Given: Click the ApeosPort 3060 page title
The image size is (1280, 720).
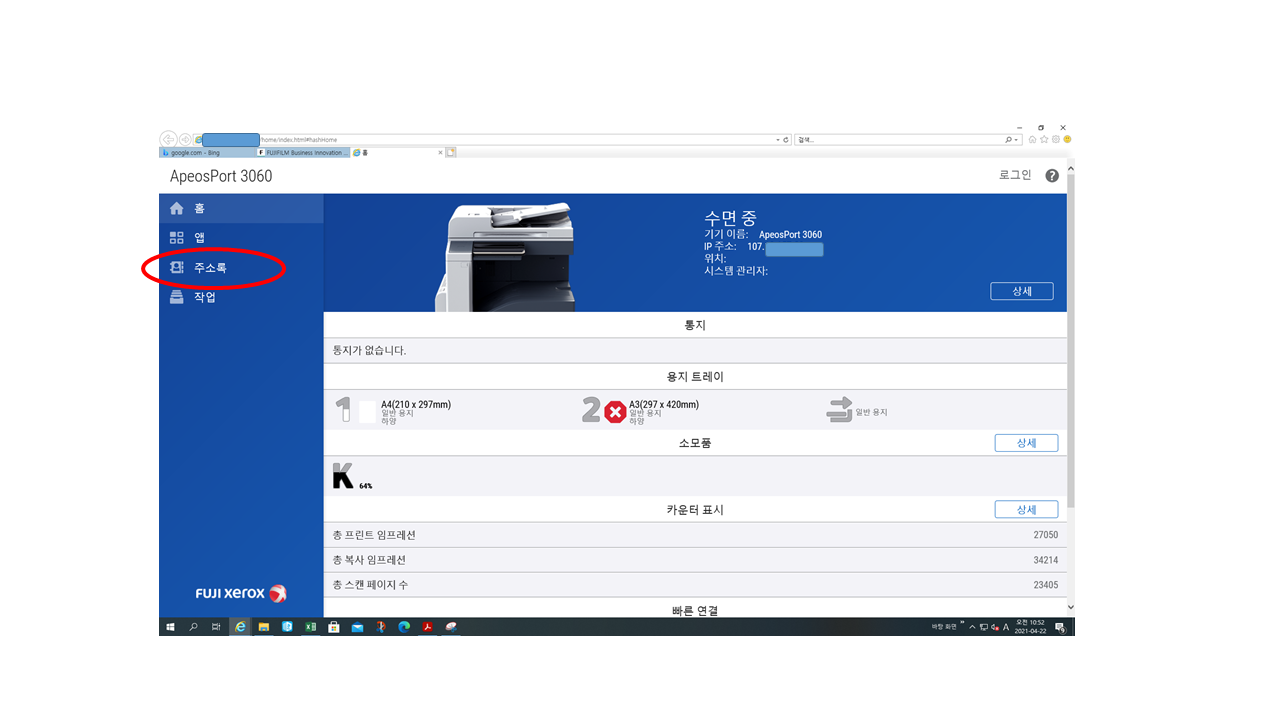Looking at the screenshot, I should [221, 176].
